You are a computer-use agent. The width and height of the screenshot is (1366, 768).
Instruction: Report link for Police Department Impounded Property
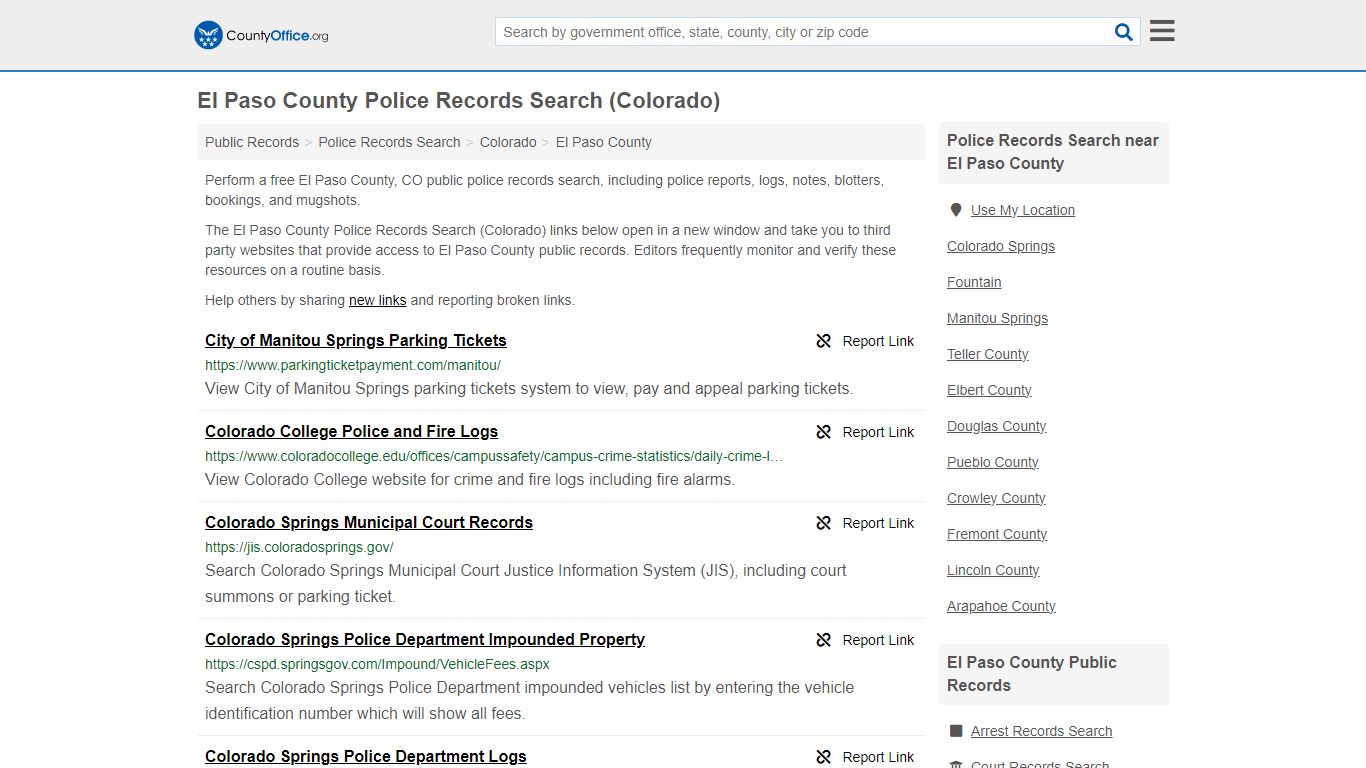[878, 640]
